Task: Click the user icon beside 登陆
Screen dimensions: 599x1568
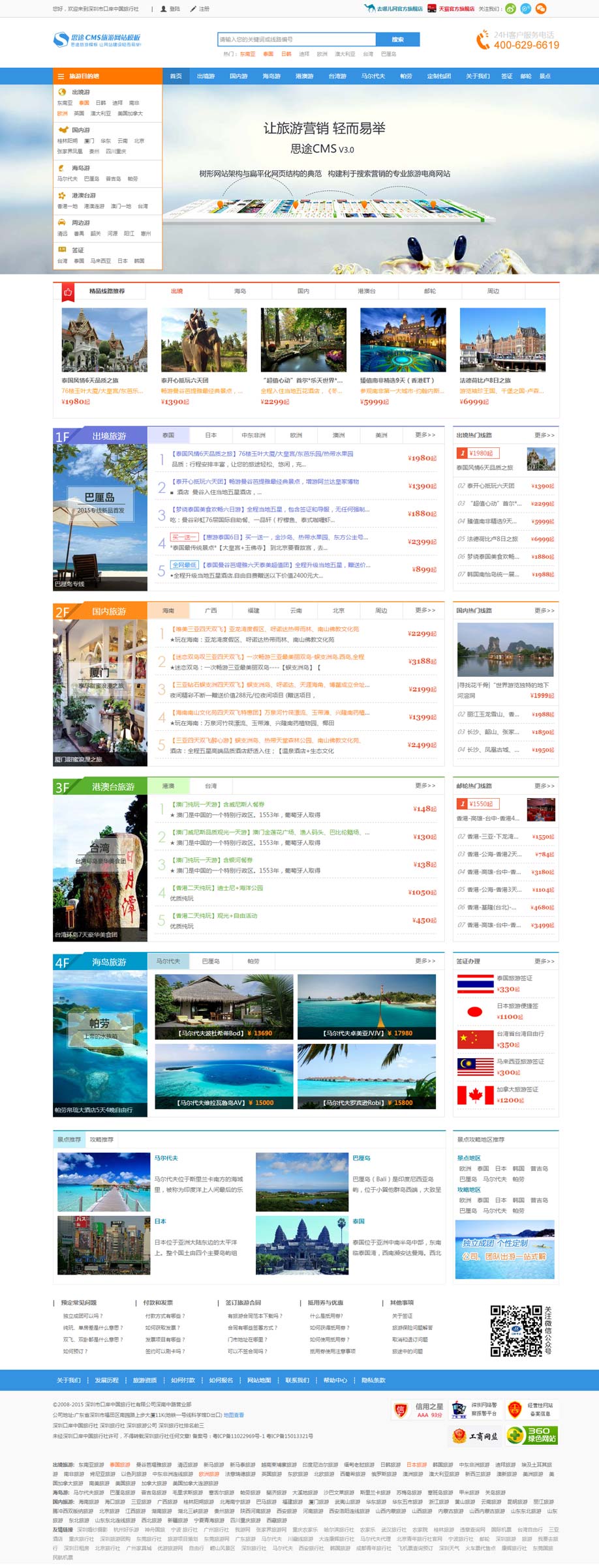Action: pos(162,9)
